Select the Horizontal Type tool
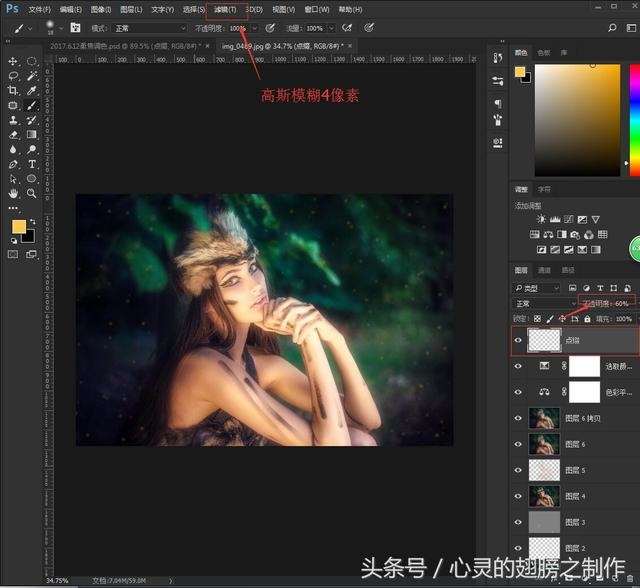 click(x=31, y=164)
